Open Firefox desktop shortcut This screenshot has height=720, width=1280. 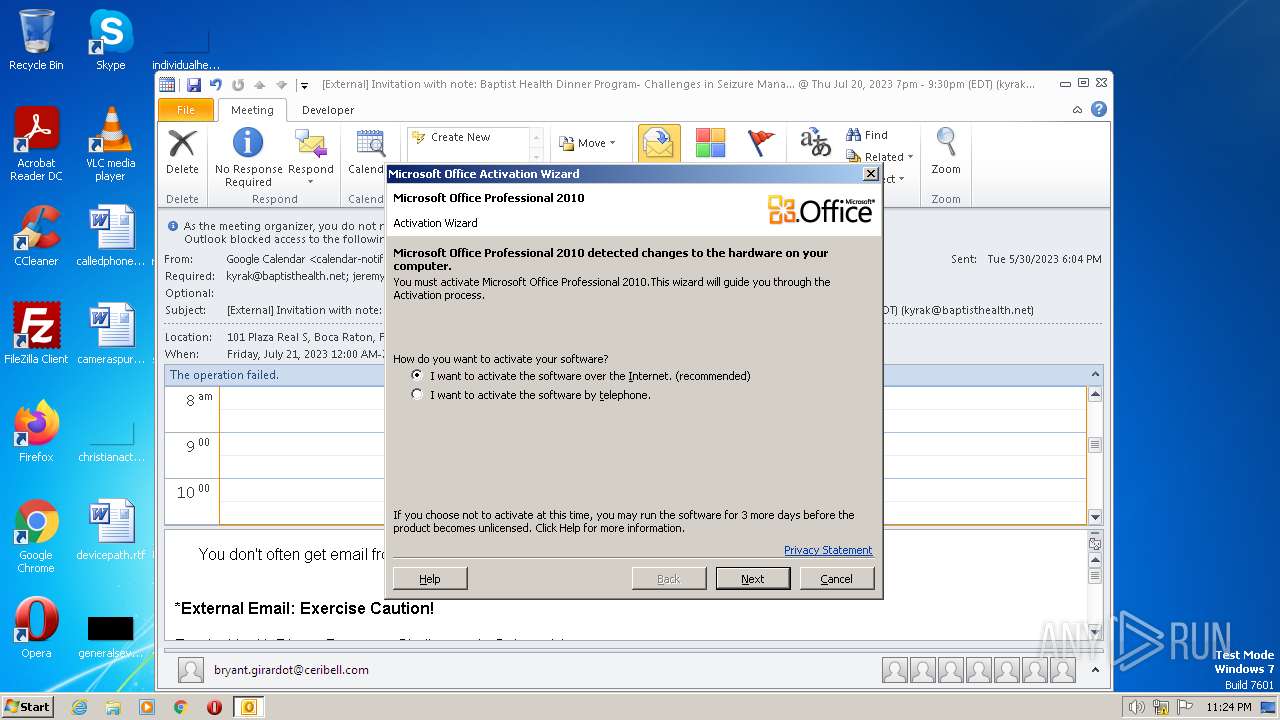[x=36, y=432]
